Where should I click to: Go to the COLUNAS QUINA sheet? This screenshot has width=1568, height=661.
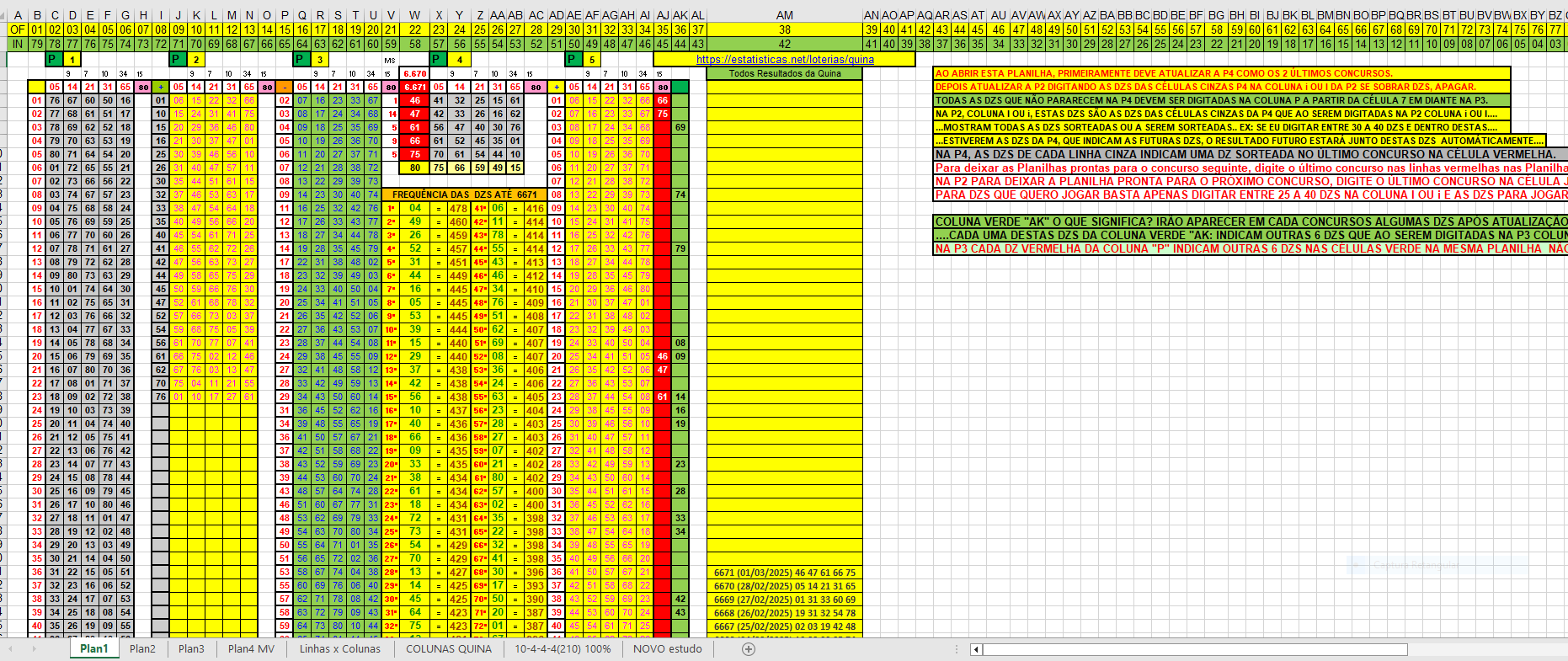(x=448, y=649)
